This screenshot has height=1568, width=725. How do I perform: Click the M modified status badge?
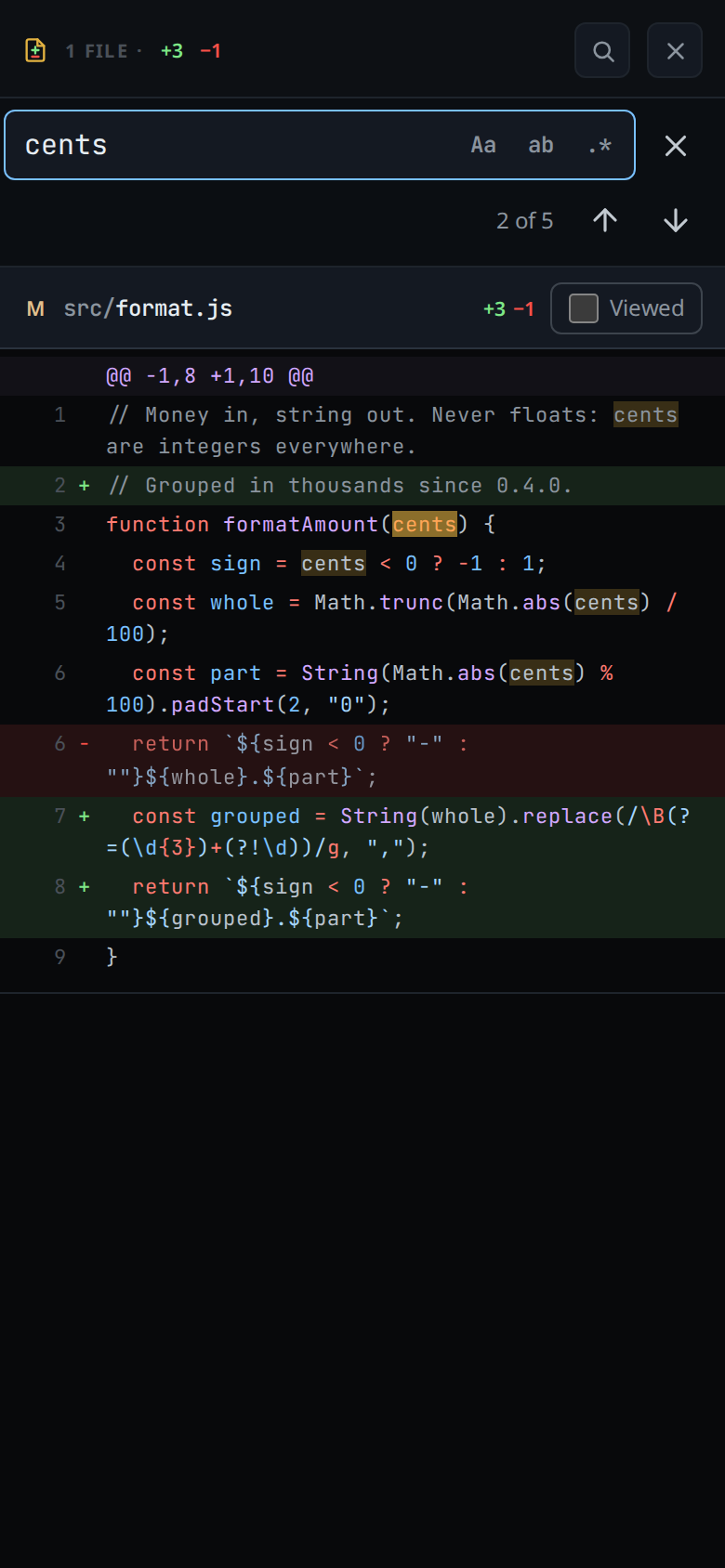point(35,308)
